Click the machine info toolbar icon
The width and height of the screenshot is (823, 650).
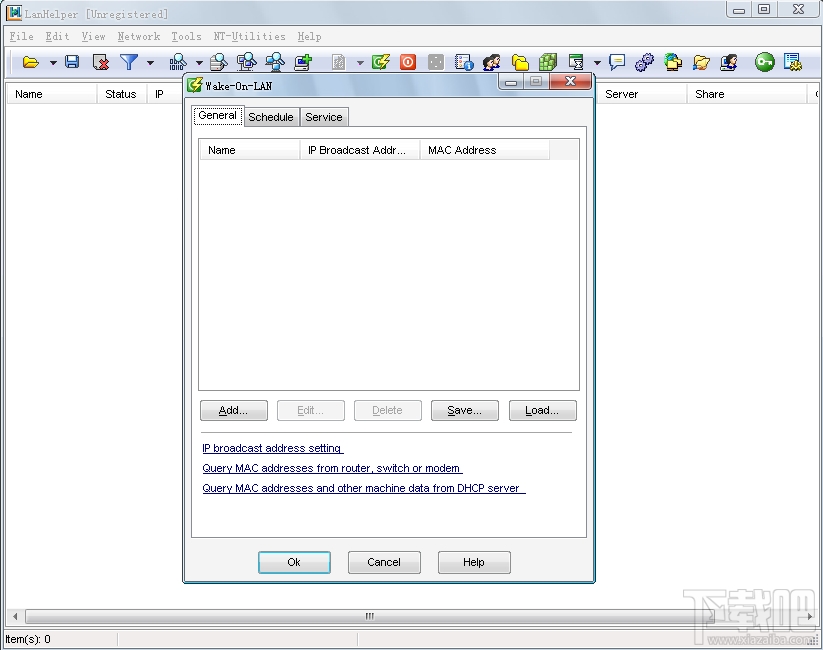pos(463,62)
